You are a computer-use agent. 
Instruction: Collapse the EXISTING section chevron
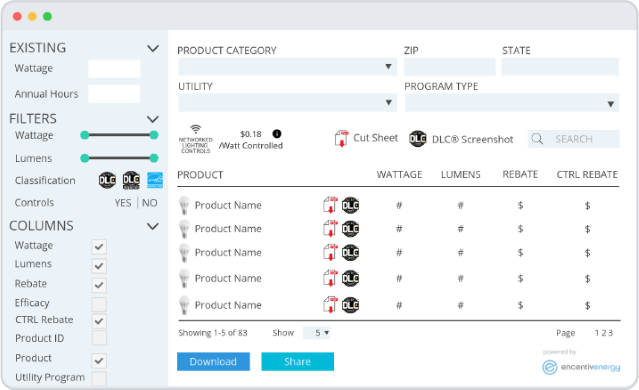pos(153,48)
